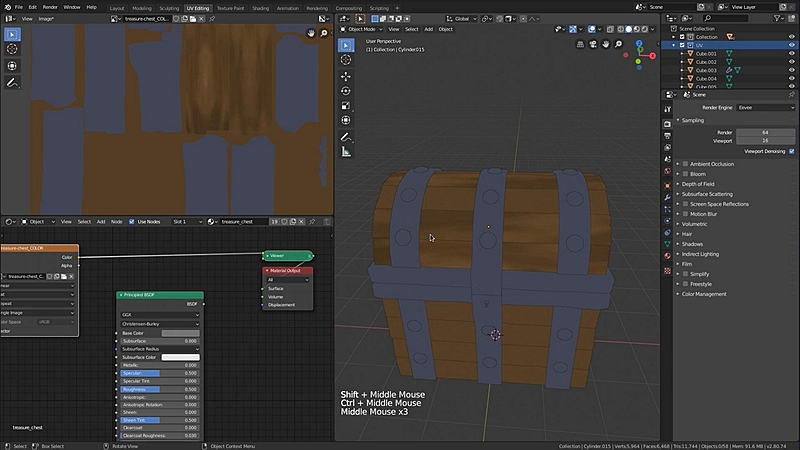Select the Cursor tool in UV editor
Image resolution: width=800 pixels, height=450 pixels.
point(12,49)
